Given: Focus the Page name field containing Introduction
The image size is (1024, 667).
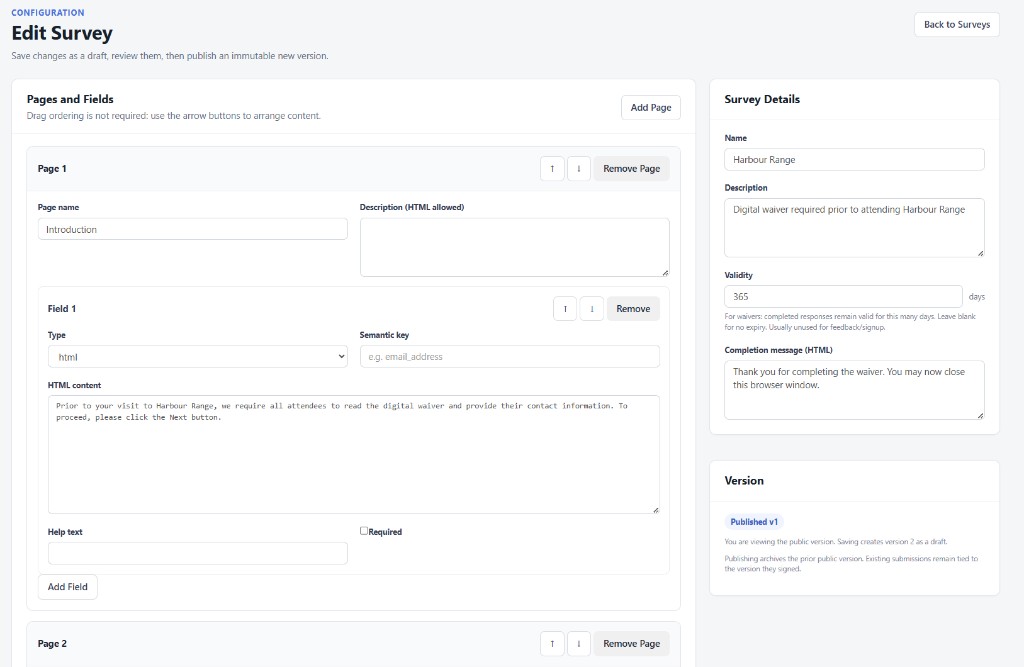Looking at the screenshot, I should click(x=193, y=229).
